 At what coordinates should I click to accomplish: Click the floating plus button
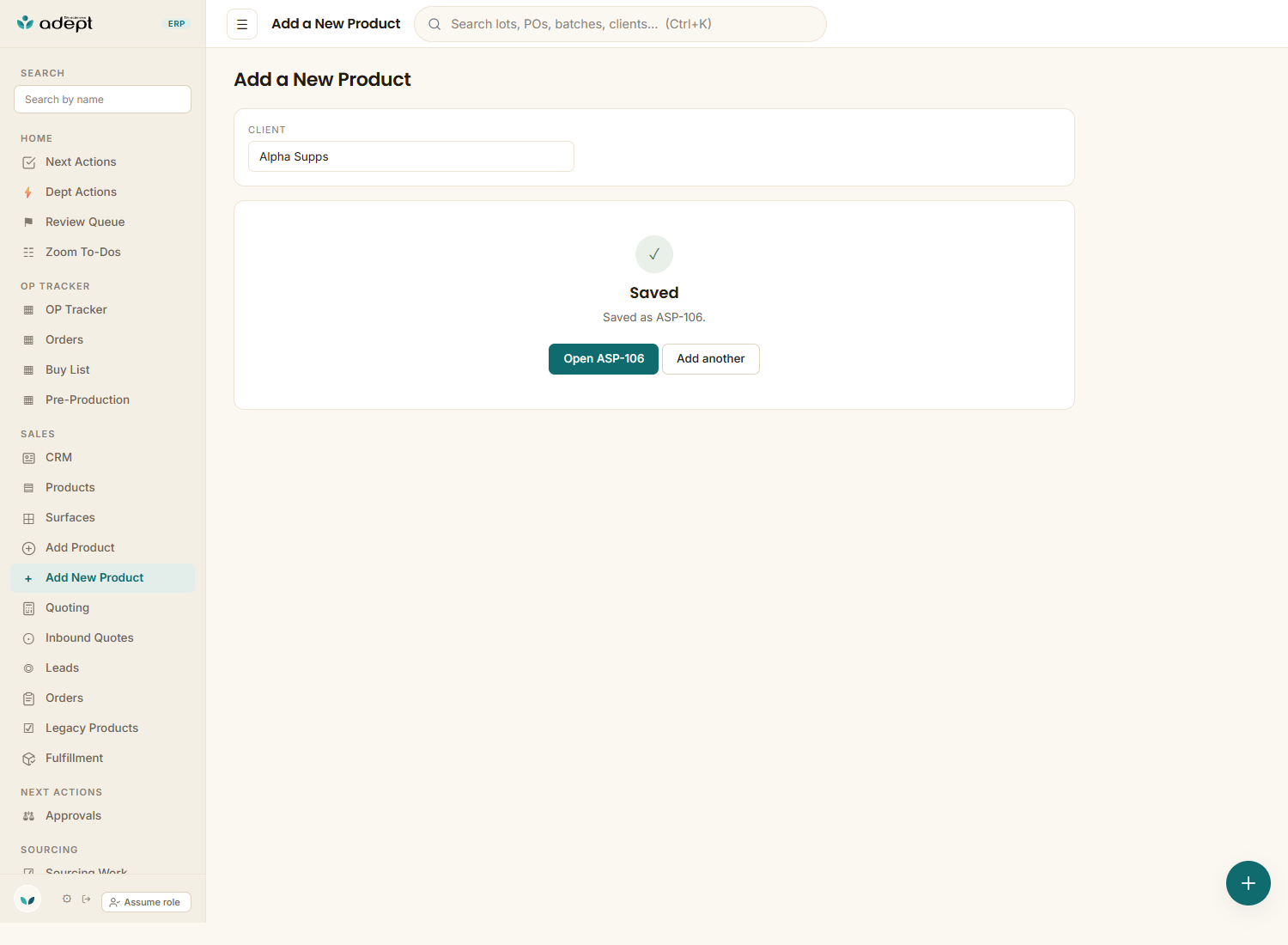[1249, 883]
